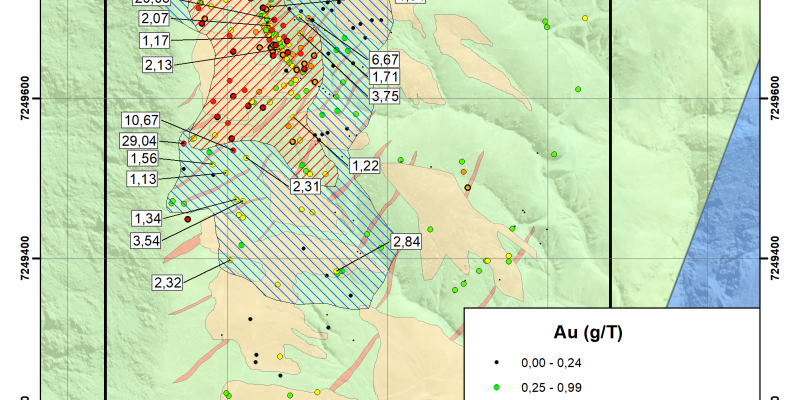Image resolution: width=800 pixels, height=400 pixels.
Task: Click the 2,32 callout box
Action: (169, 283)
